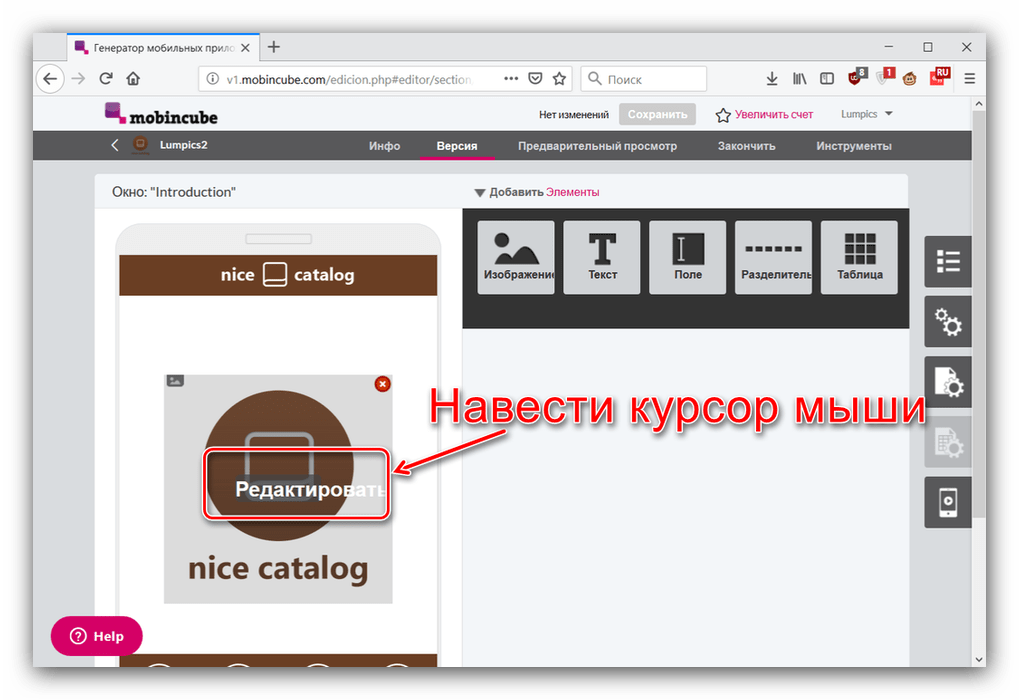Open the gears settings panel in sidebar
1019x700 pixels.
[x=948, y=322]
